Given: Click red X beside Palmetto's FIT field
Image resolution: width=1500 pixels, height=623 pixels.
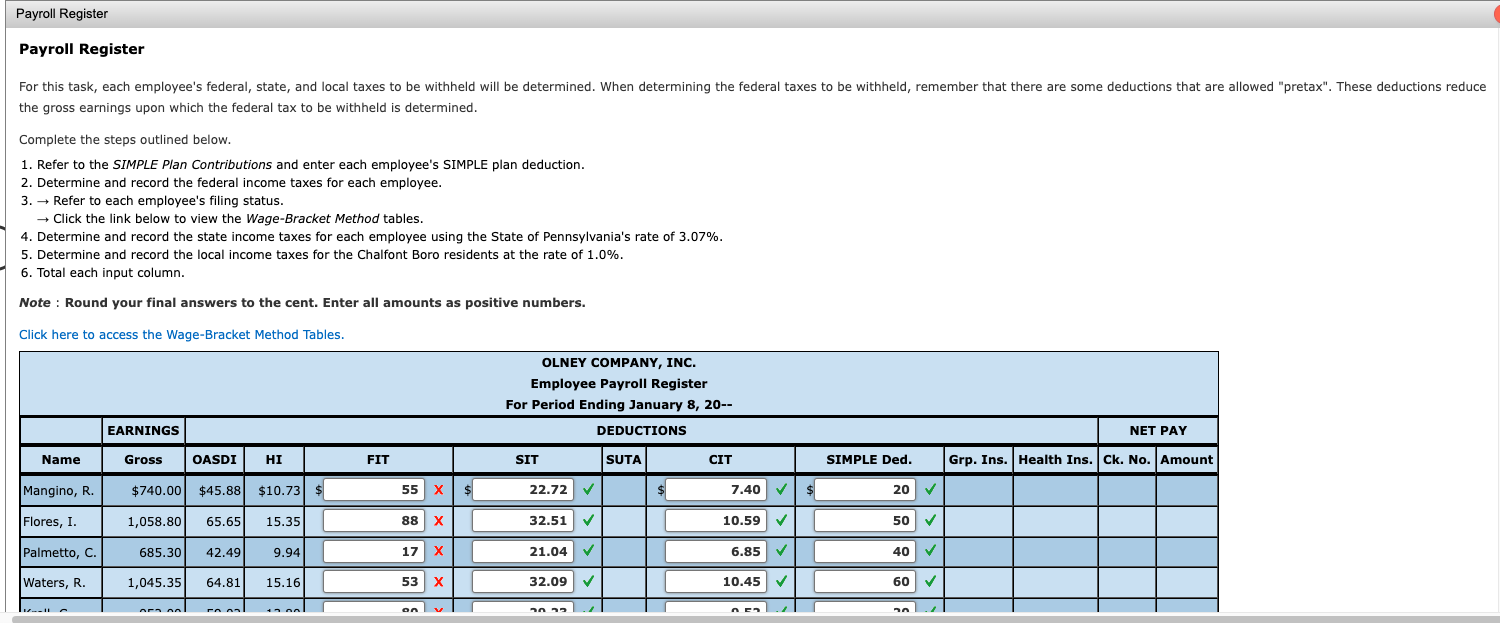Looking at the screenshot, I should pyautogui.click(x=440, y=551).
